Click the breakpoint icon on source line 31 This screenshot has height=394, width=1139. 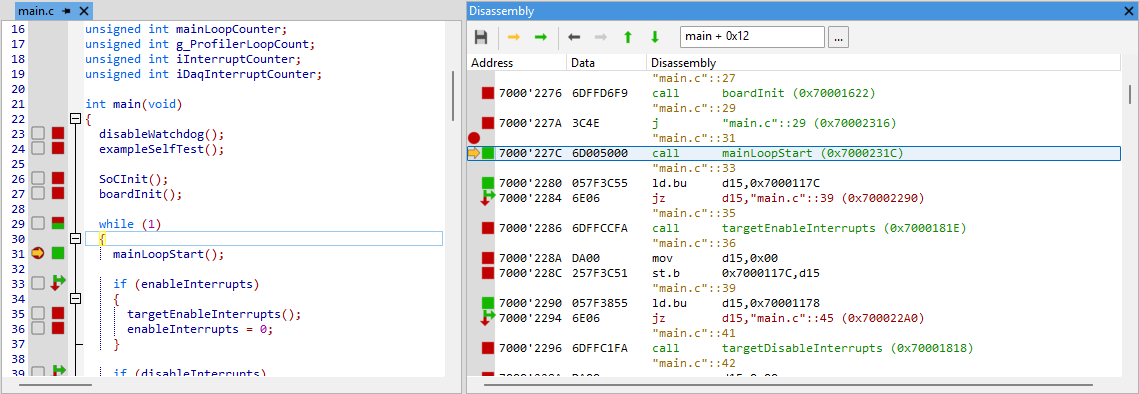[x=38, y=254]
